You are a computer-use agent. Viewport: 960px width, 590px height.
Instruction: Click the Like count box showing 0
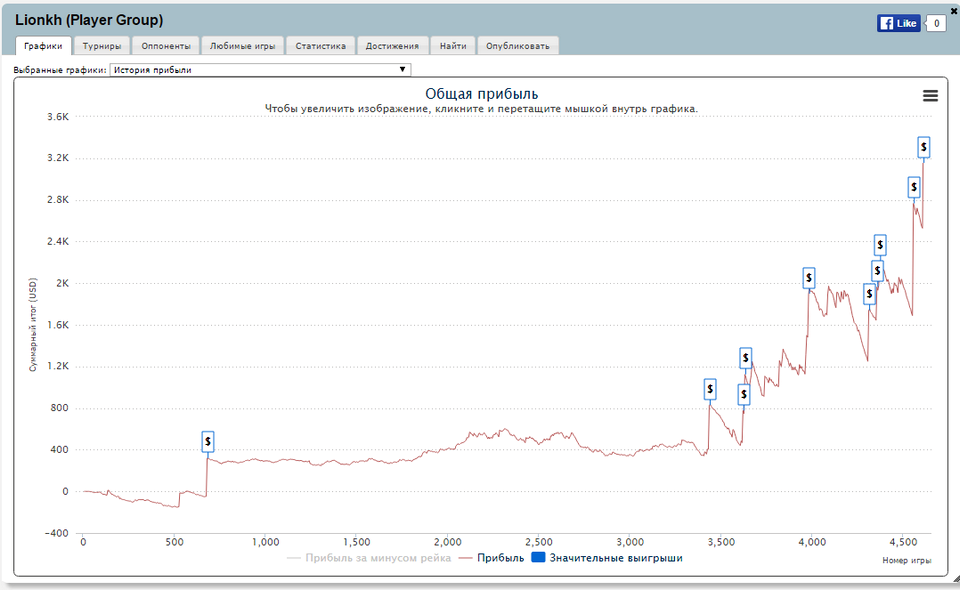pyautogui.click(x=936, y=23)
